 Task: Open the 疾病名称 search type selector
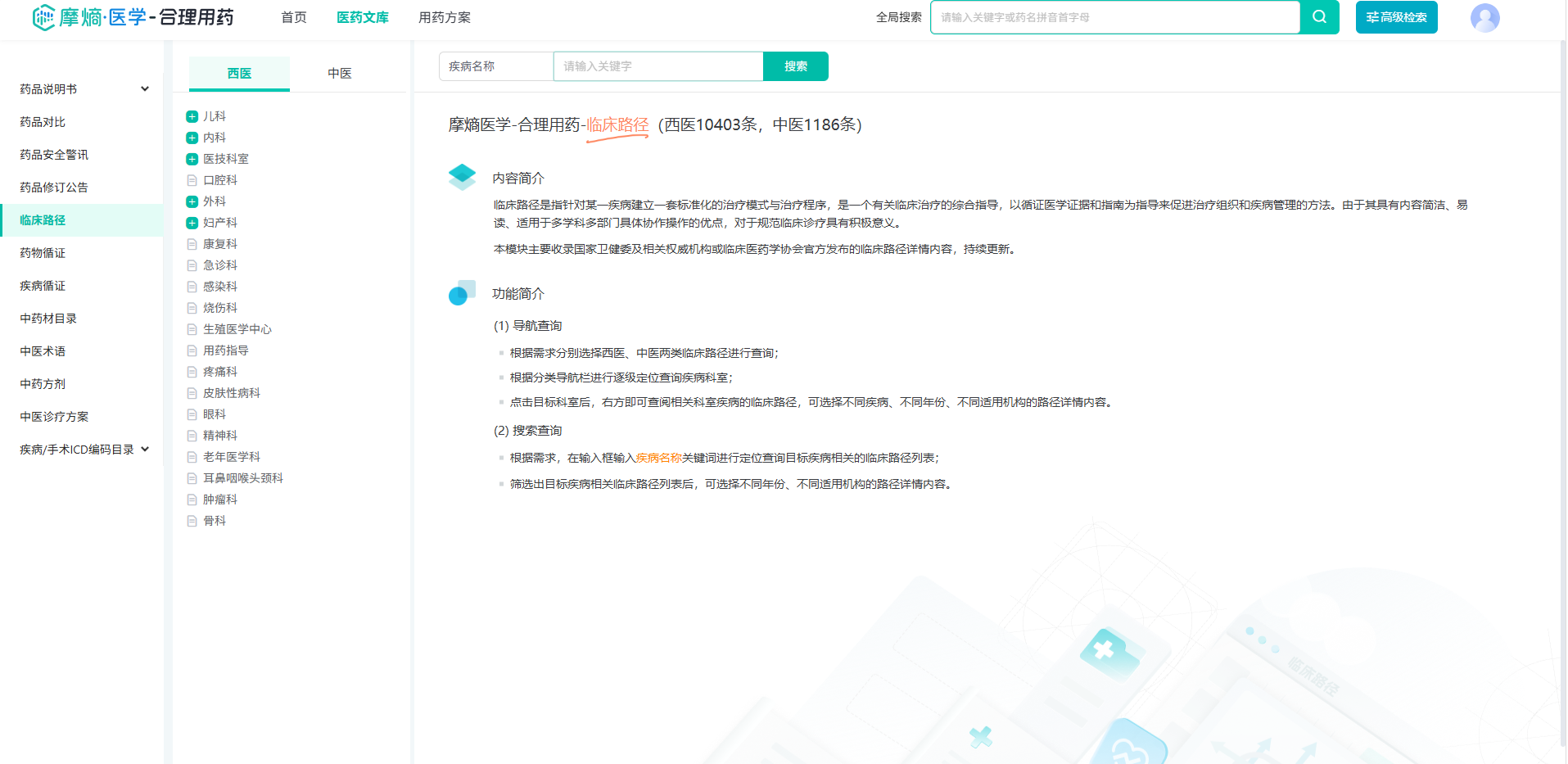pyautogui.click(x=496, y=66)
